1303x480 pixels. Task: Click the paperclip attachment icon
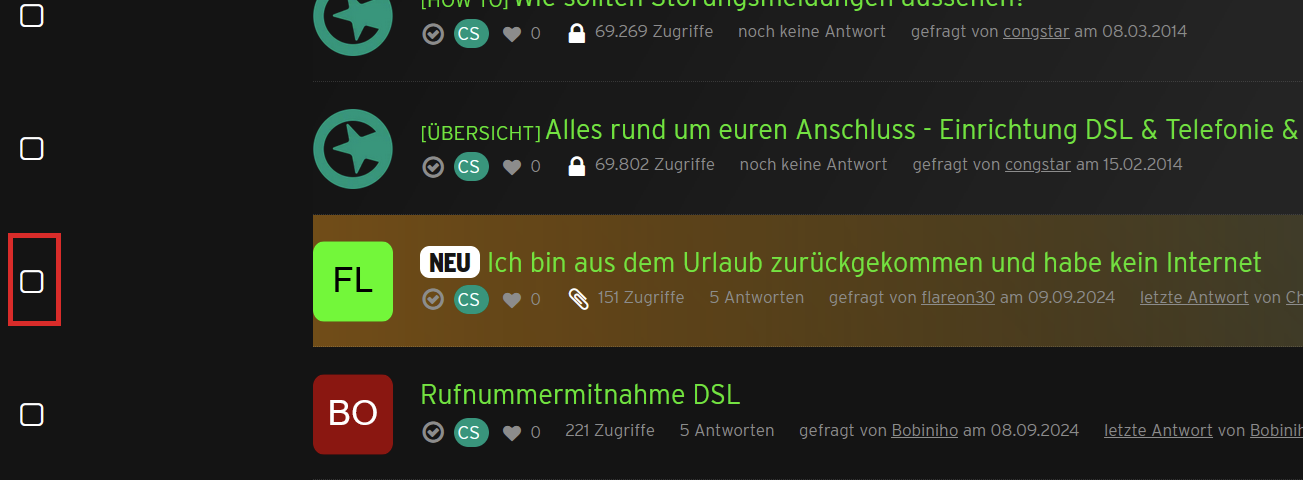pyautogui.click(x=577, y=298)
